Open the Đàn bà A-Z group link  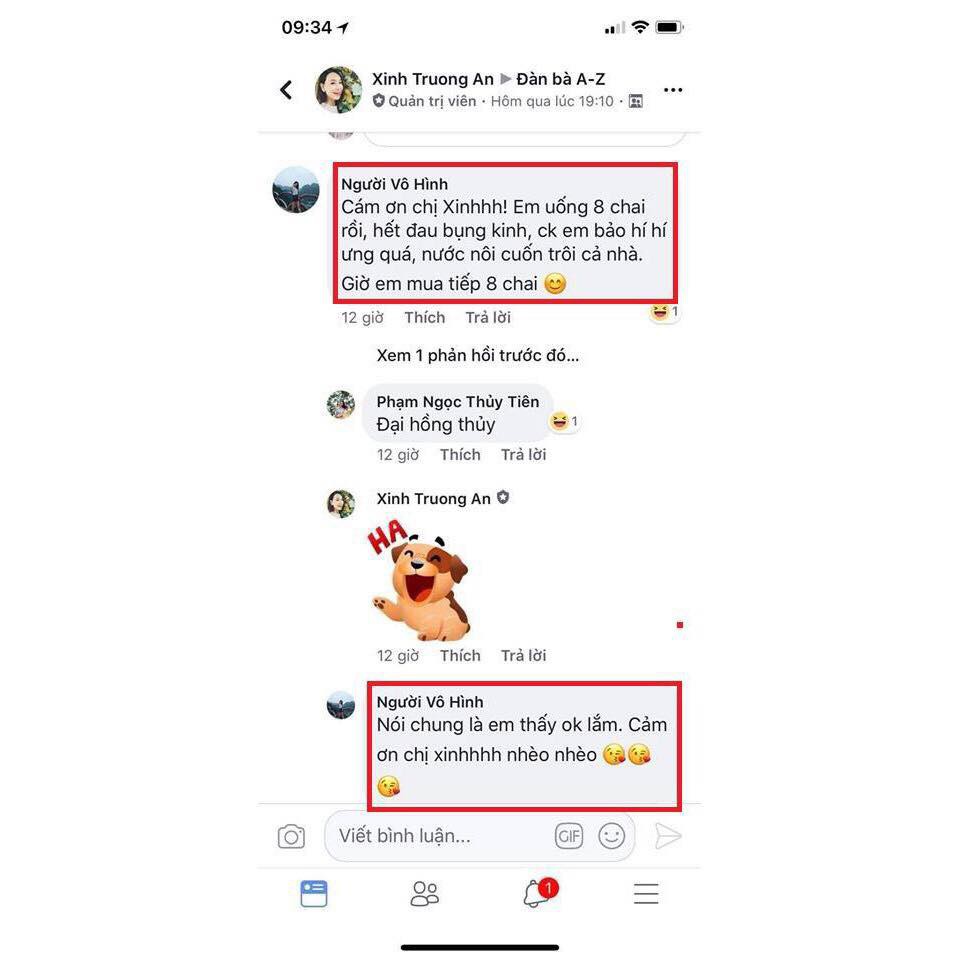coord(561,79)
